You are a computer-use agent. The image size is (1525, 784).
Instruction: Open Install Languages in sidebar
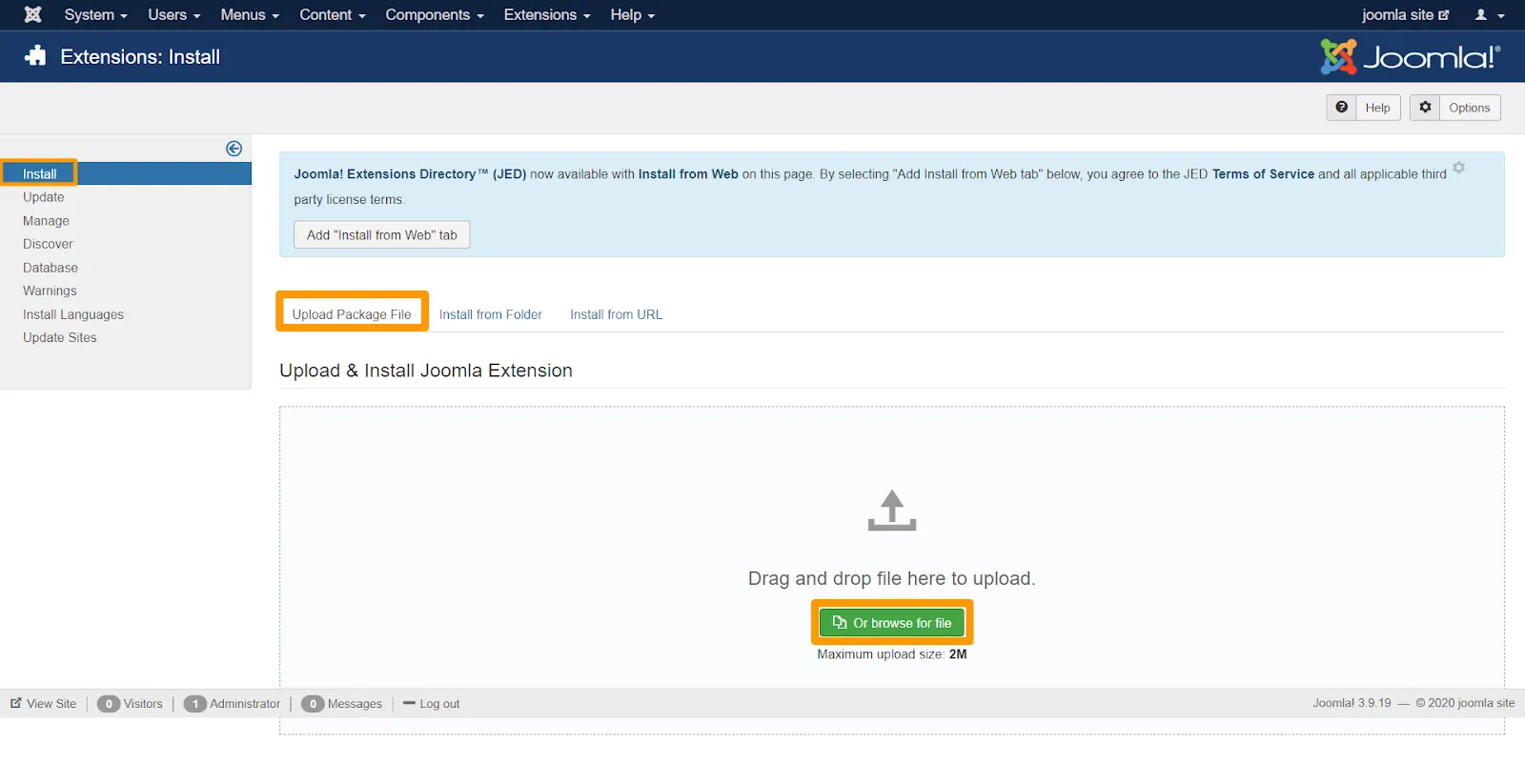[x=73, y=314]
